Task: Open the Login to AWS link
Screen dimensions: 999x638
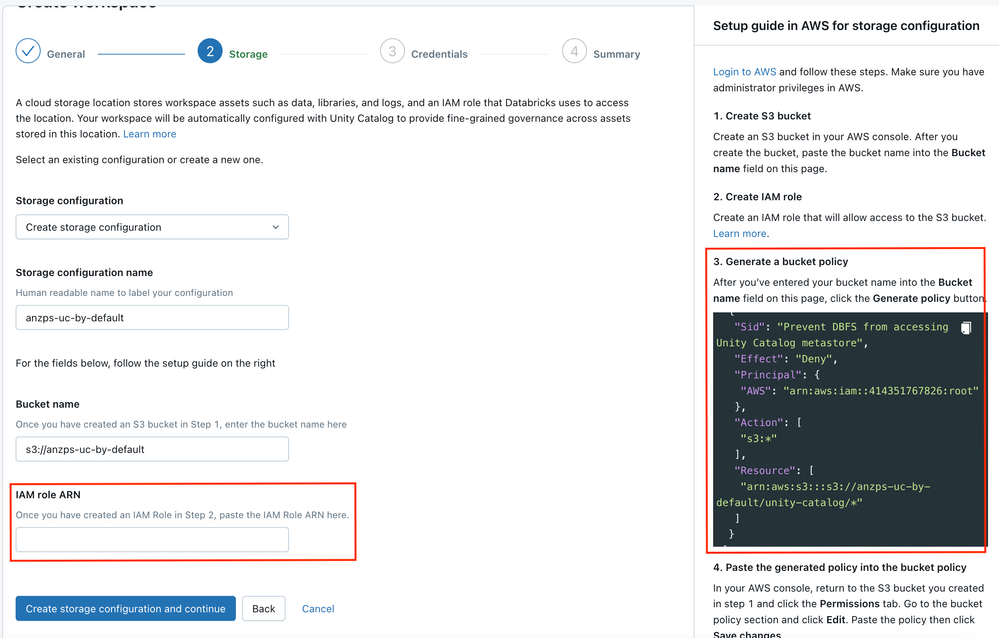Action: pyautogui.click(x=744, y=72)
